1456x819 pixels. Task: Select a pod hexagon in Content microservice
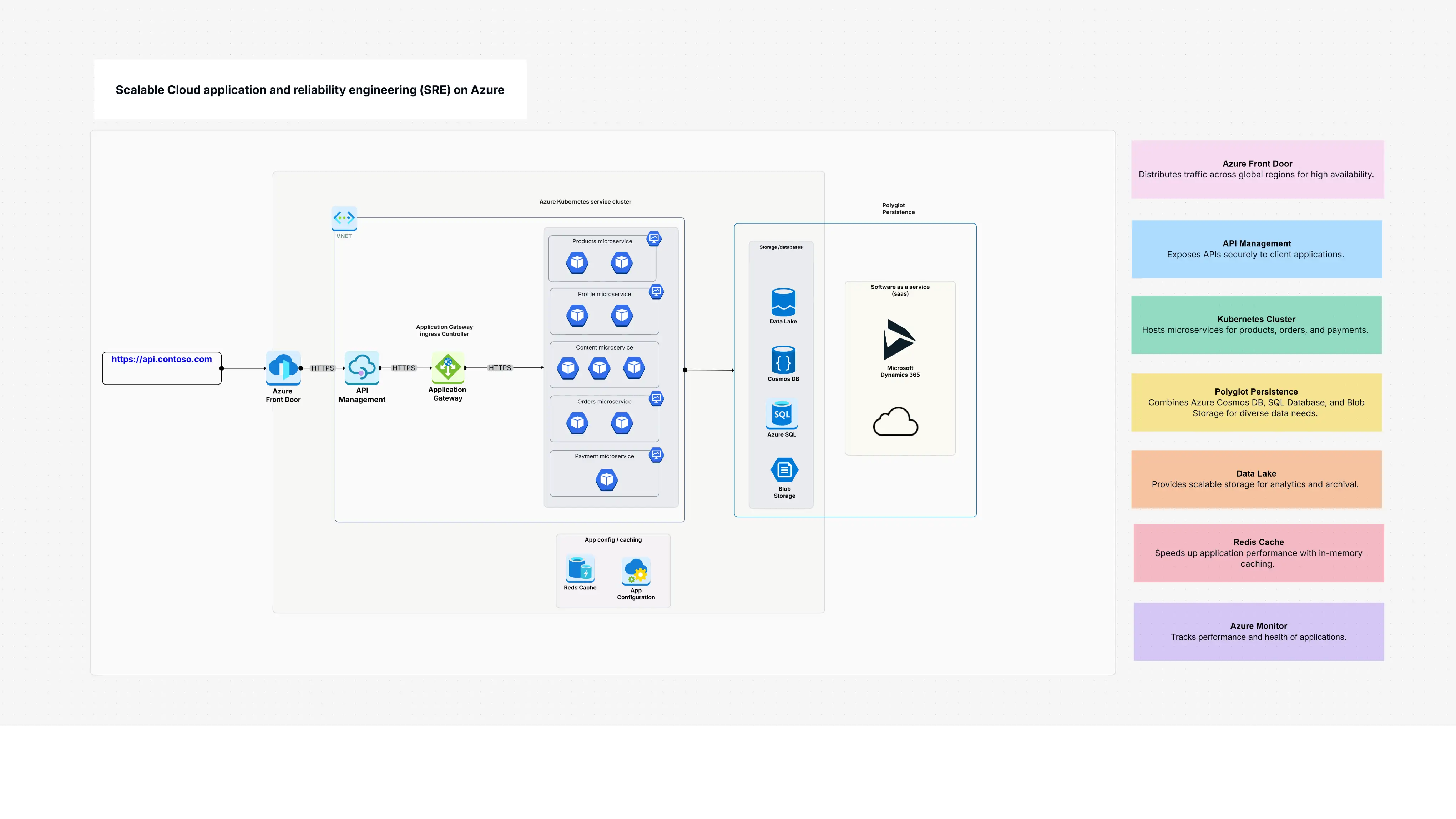pyautogui.click(x=599, y=368)
